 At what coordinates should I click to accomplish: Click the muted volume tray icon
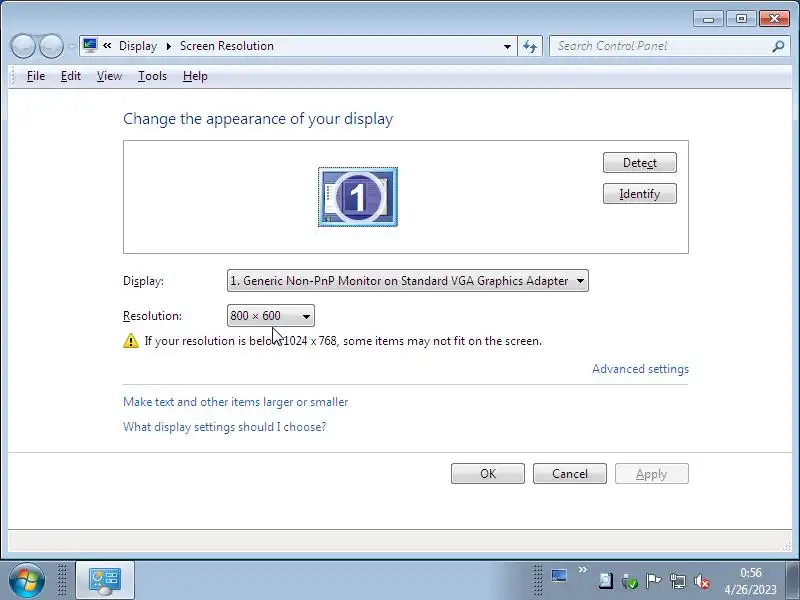coord(702,581)
